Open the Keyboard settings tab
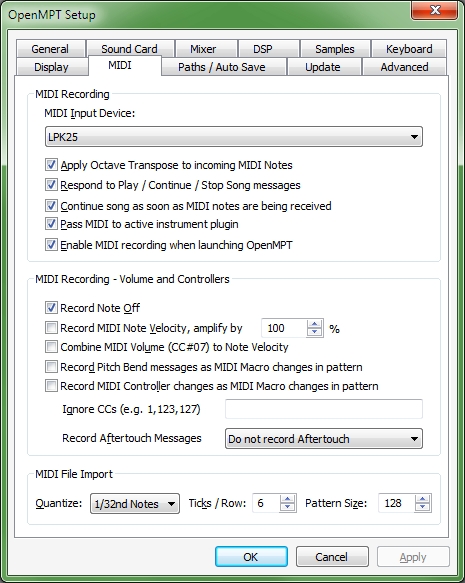 pyautogui.click(x=409, y=49)
